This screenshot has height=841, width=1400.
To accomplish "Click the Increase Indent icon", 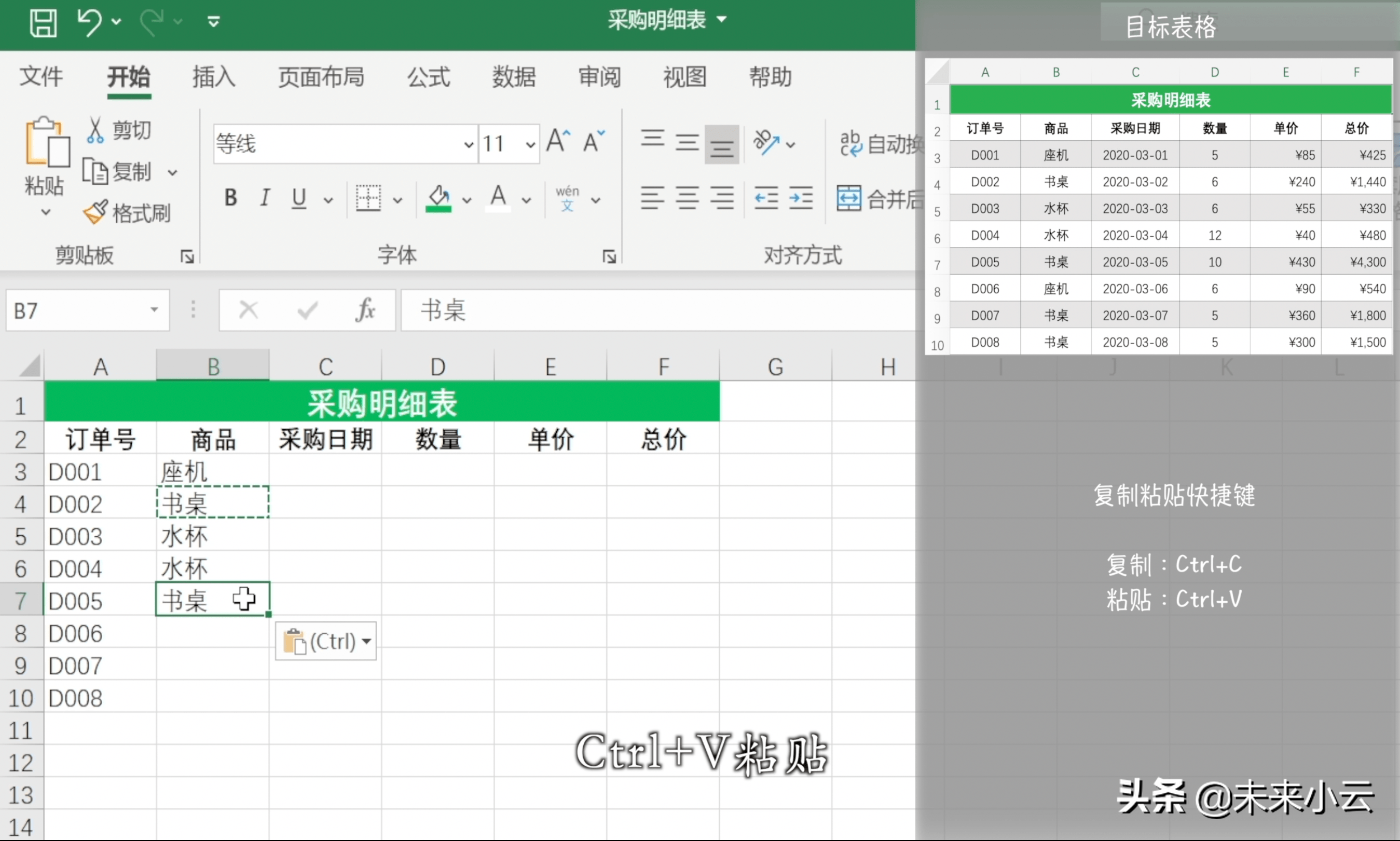I will coord(801,198).
